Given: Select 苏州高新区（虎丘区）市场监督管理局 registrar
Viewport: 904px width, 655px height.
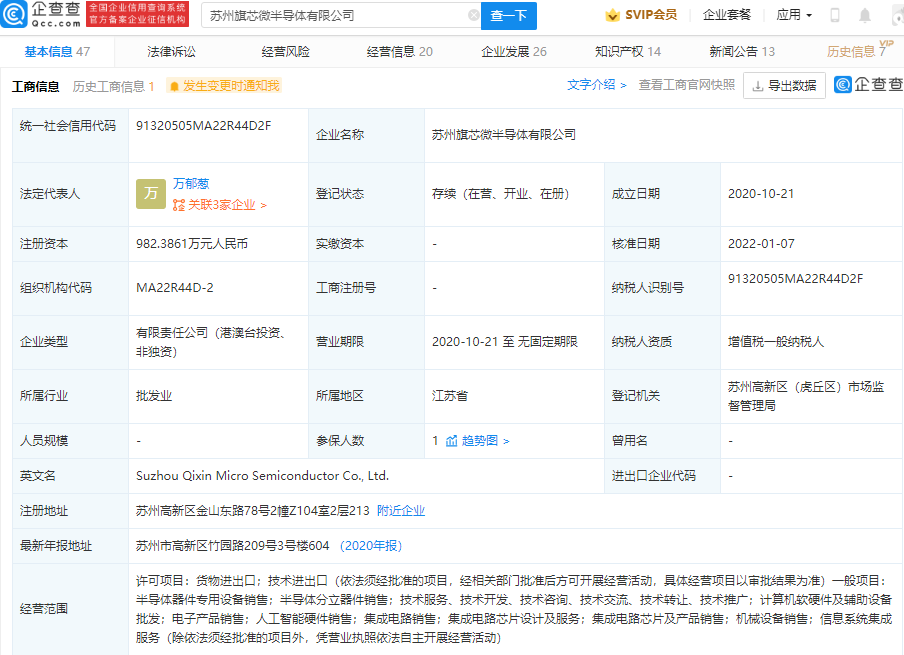Looking at the screenshot, I should (x=806, y=396).
